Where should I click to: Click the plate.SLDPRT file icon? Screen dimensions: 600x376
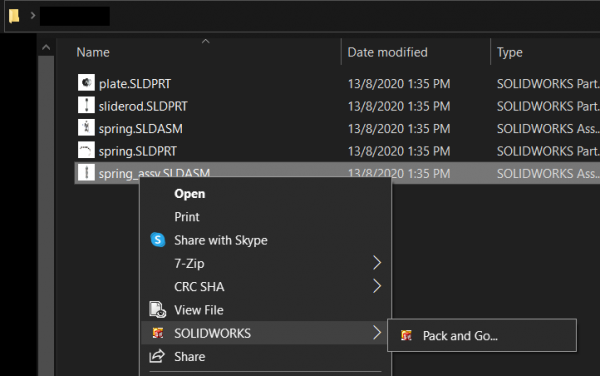point(86,83)
